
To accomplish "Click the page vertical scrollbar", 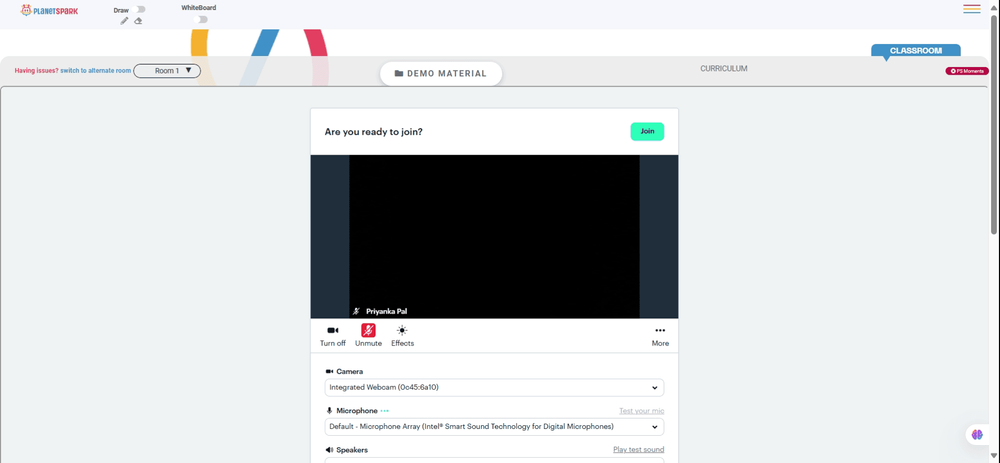I will pyautogui.click(x=994, y=124).
